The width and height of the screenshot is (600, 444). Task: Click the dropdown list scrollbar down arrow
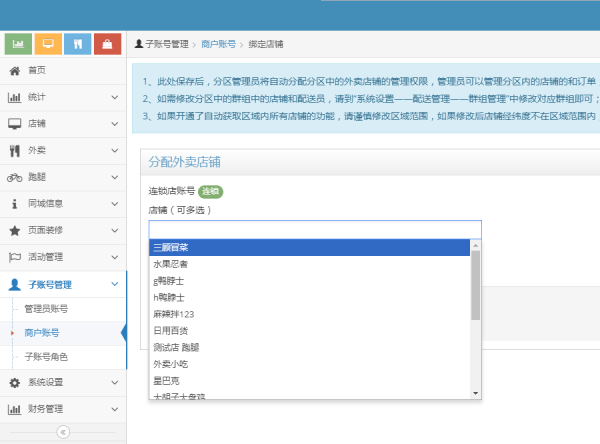coord(476,394)
